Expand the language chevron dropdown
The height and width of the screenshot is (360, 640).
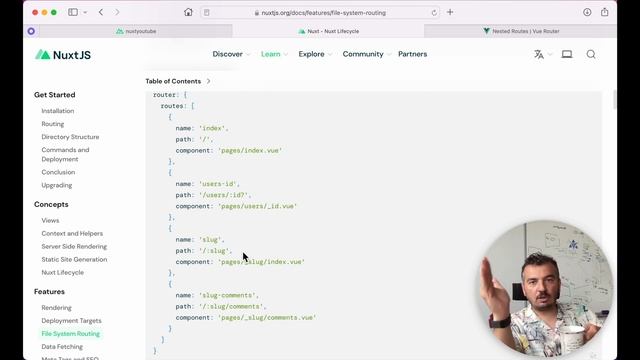point(550,54)
